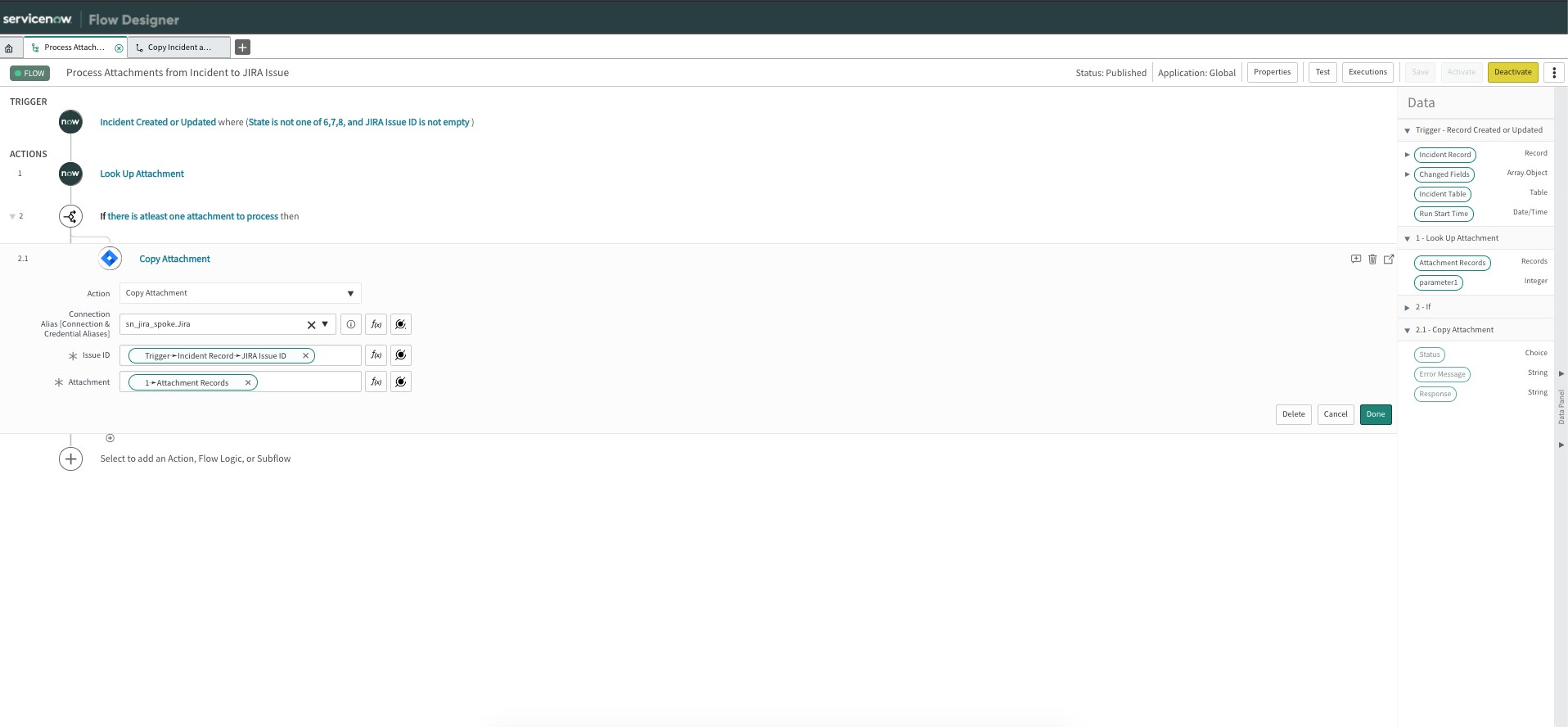Select the Changed Fields data pill
The image size is (1568, 727).
1444,174
